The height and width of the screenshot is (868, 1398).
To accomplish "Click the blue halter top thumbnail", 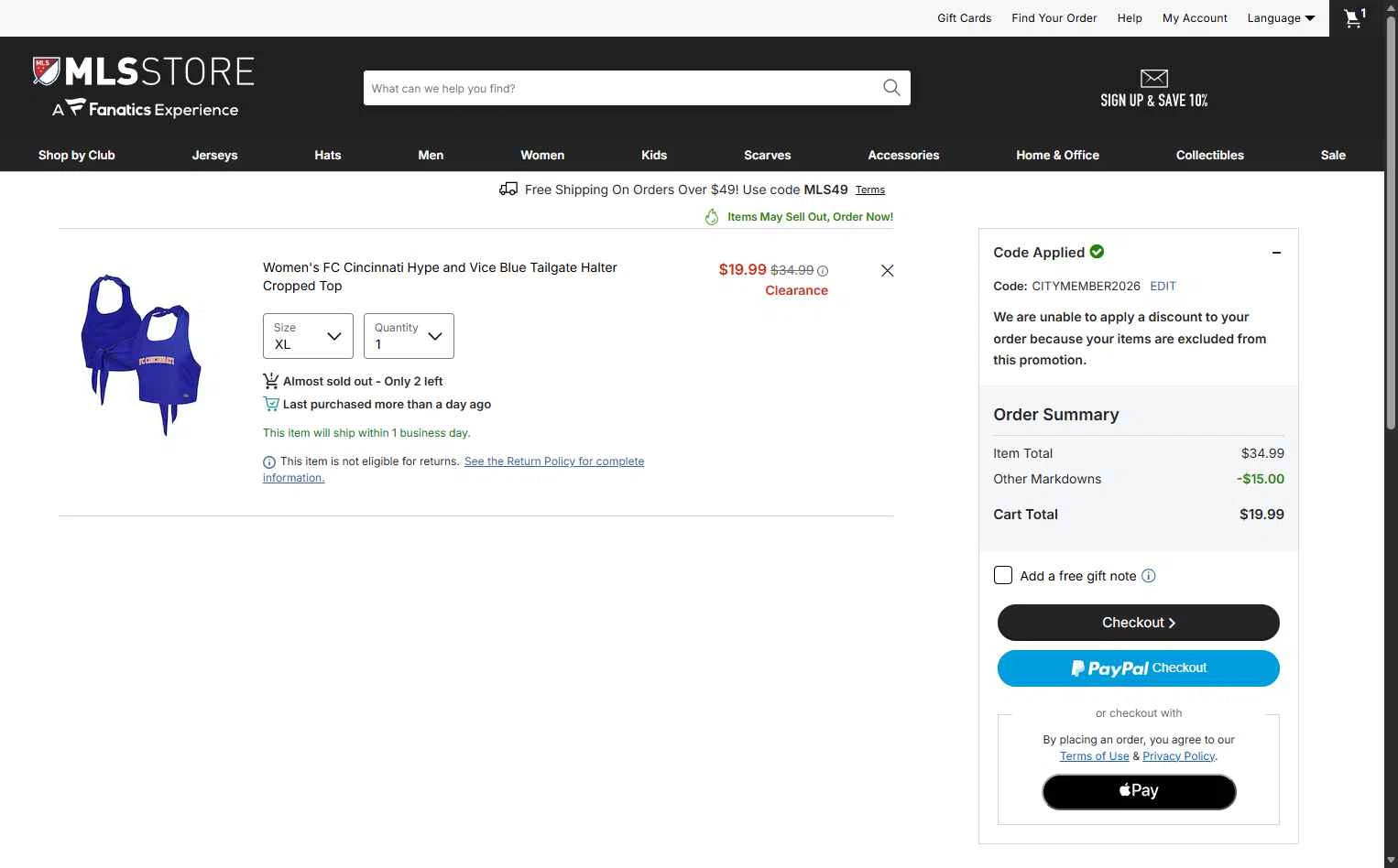I will [x=141, y=353].
